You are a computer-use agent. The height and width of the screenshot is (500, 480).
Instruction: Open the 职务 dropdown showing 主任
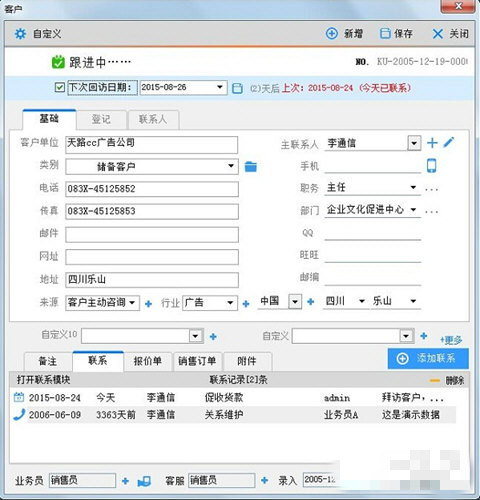point(413,187)
